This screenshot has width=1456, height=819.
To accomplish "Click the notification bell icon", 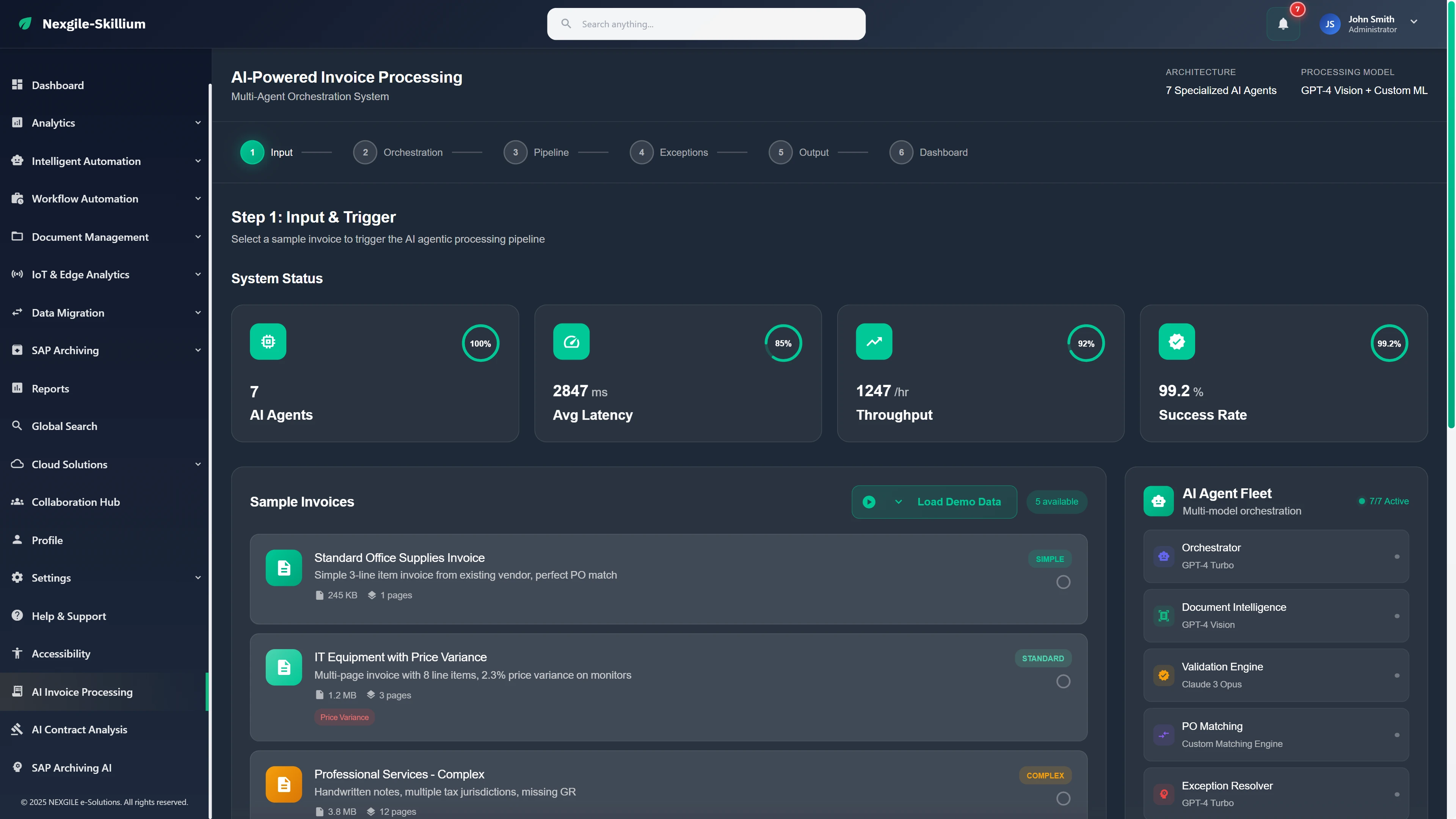I will 1283,24.
